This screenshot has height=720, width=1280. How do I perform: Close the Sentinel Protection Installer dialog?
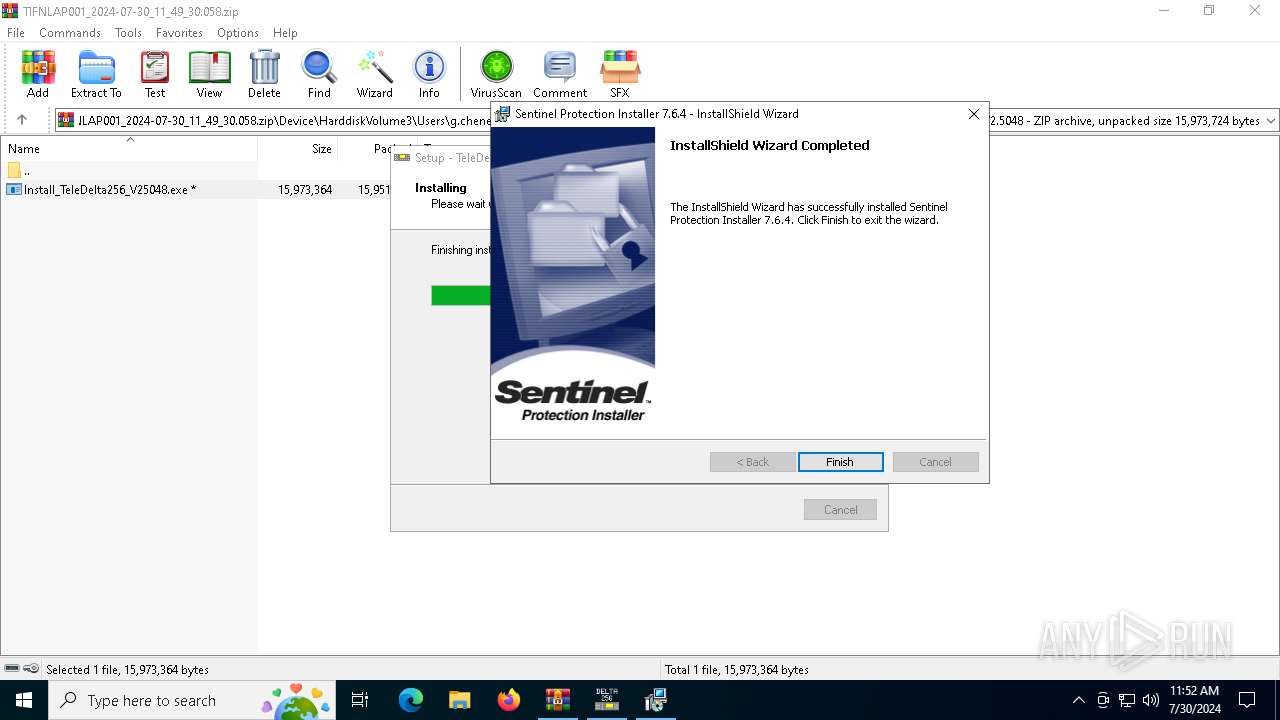pyautogui.click(x=973, y=114)
